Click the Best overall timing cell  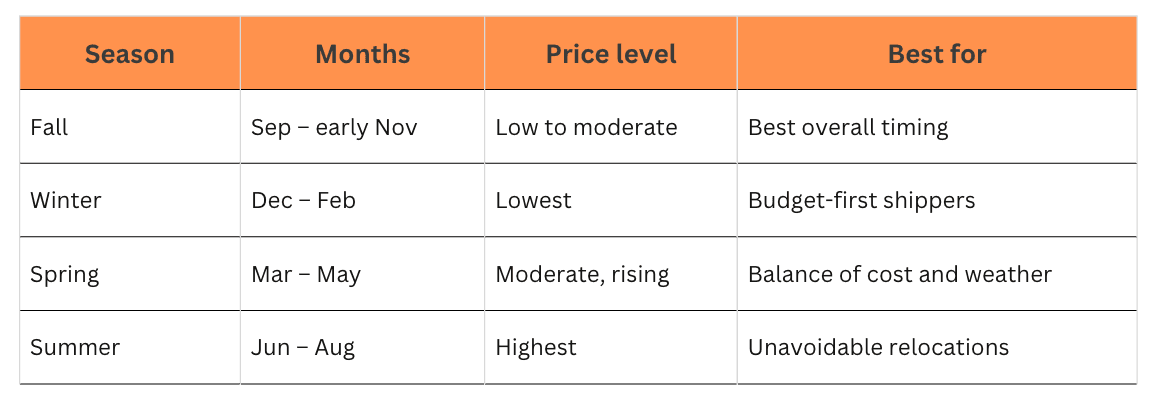(937, 127)
